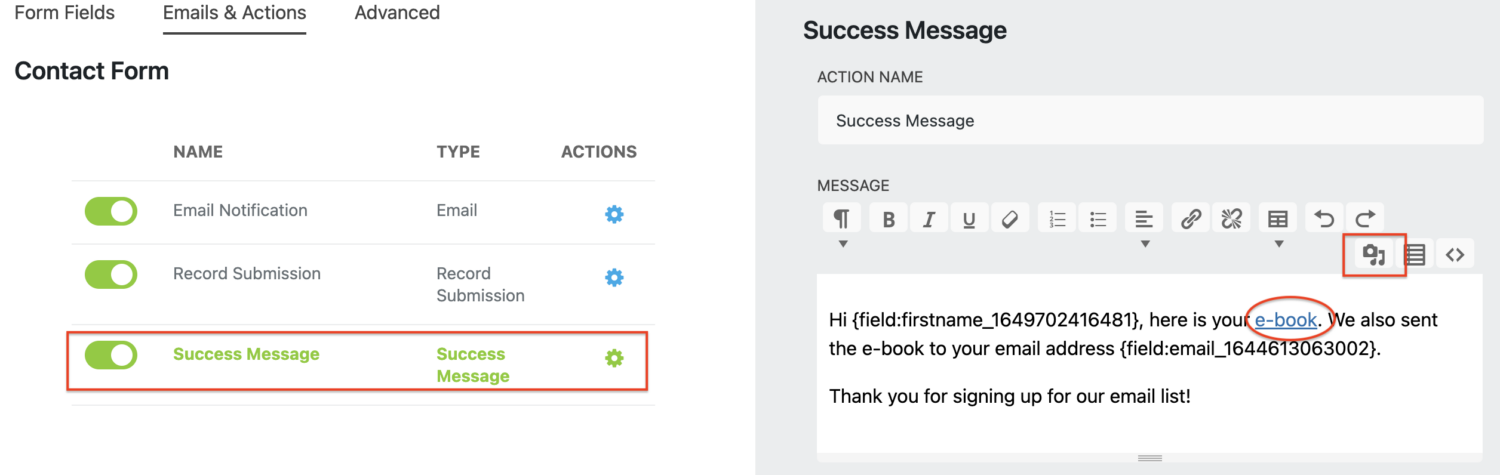Click 'Thank you for signing up' line
Screen dimensions: 1500x475
coord(1010,396)
